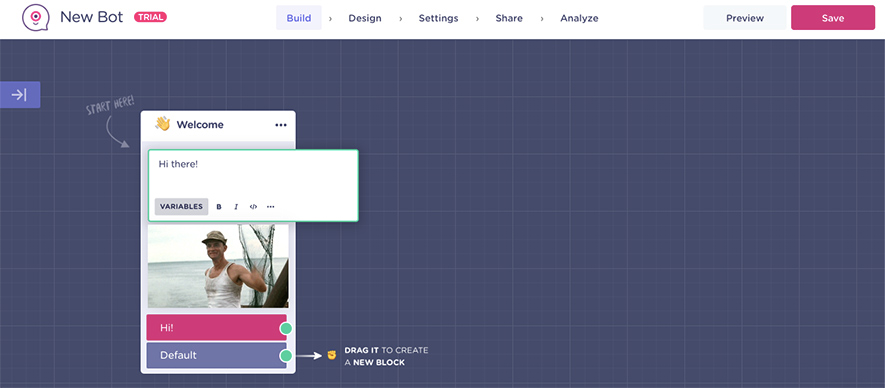
Task: Apply italic formatting in message editor
Action: 236,207
